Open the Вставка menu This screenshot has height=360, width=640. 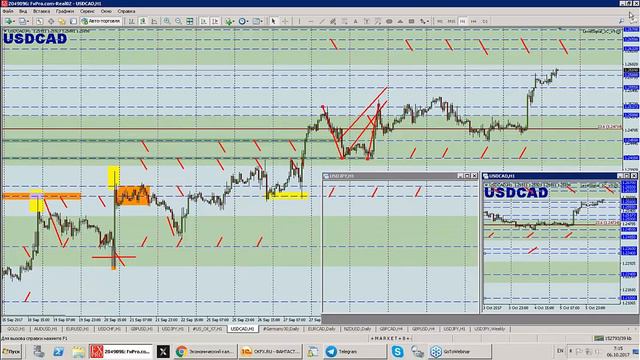41,11
